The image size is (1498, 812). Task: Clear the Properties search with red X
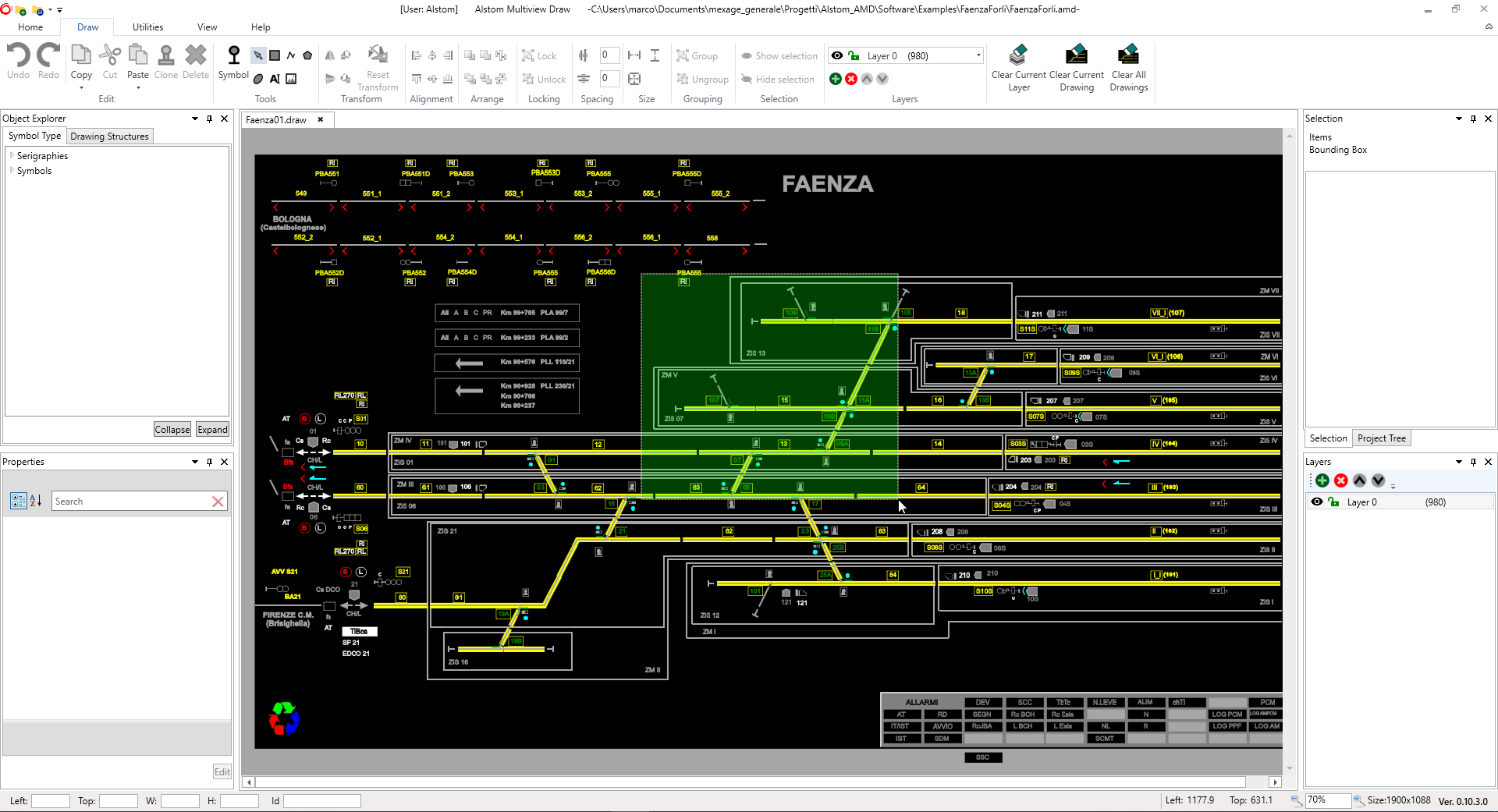click(x=218, y=502)
